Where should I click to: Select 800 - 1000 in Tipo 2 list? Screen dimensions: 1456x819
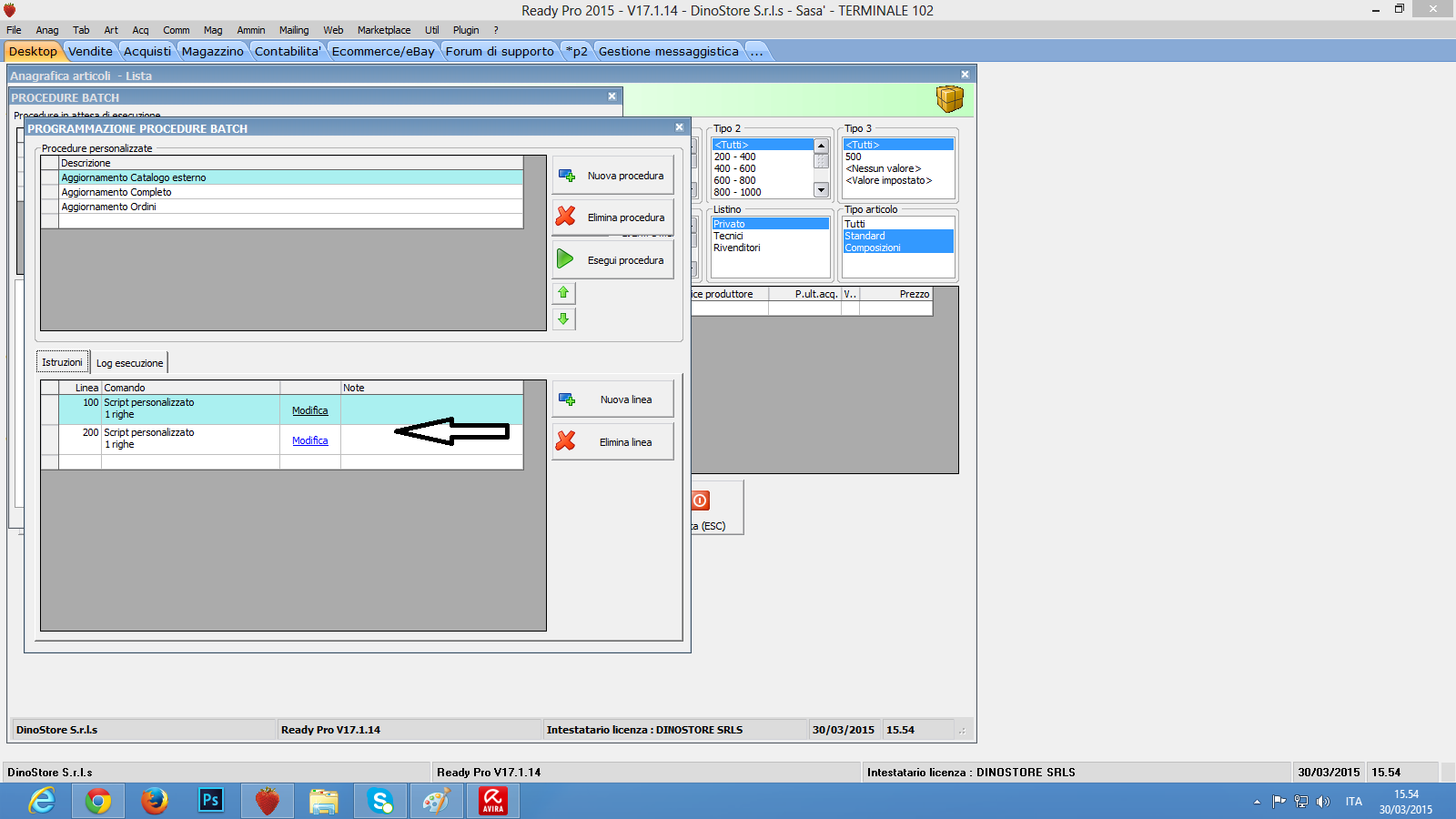763,192
